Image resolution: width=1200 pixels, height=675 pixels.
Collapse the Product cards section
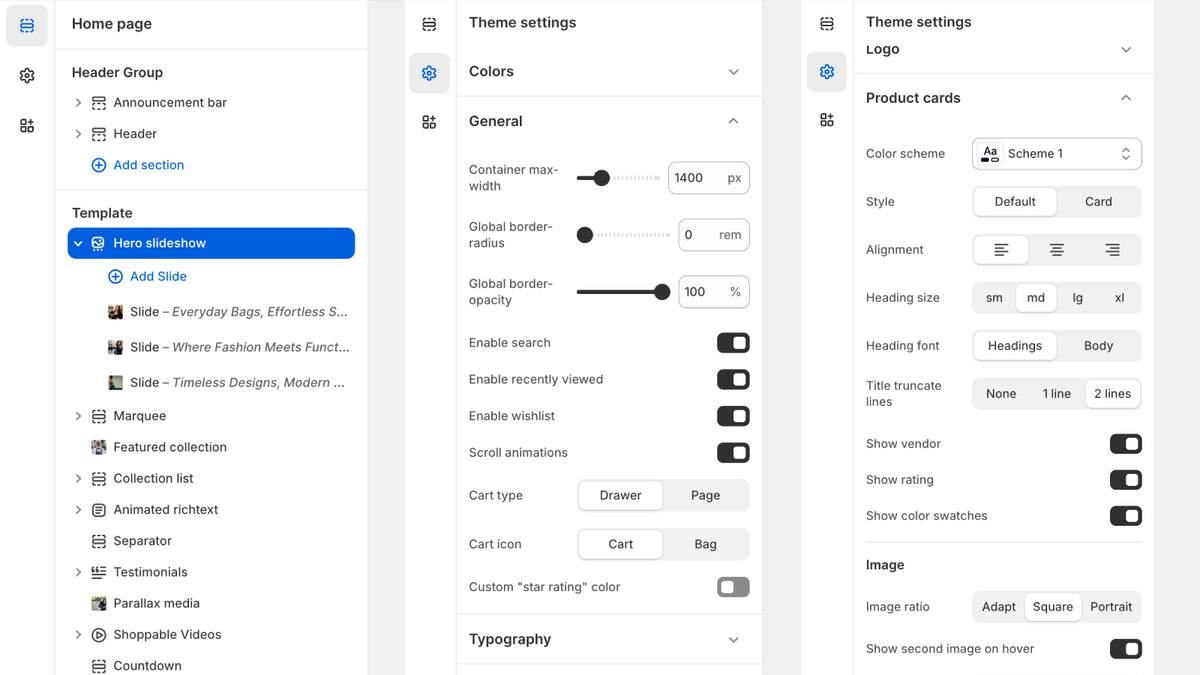coord(1126,98)
